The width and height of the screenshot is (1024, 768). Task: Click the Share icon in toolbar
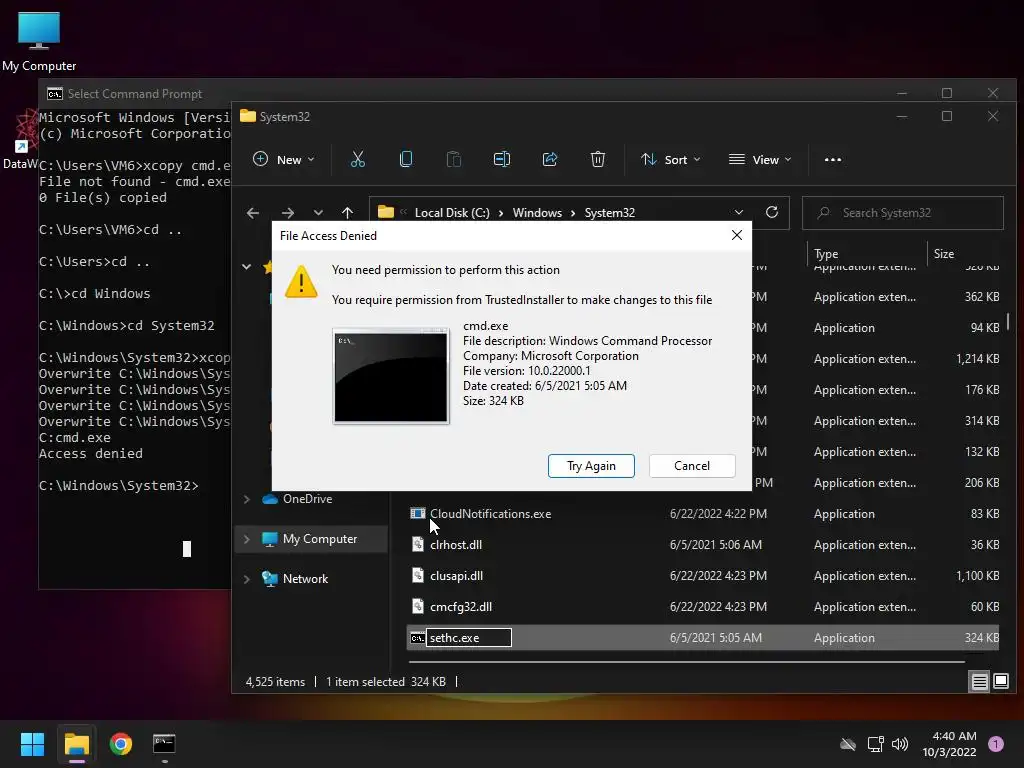[x=550, y=159]
